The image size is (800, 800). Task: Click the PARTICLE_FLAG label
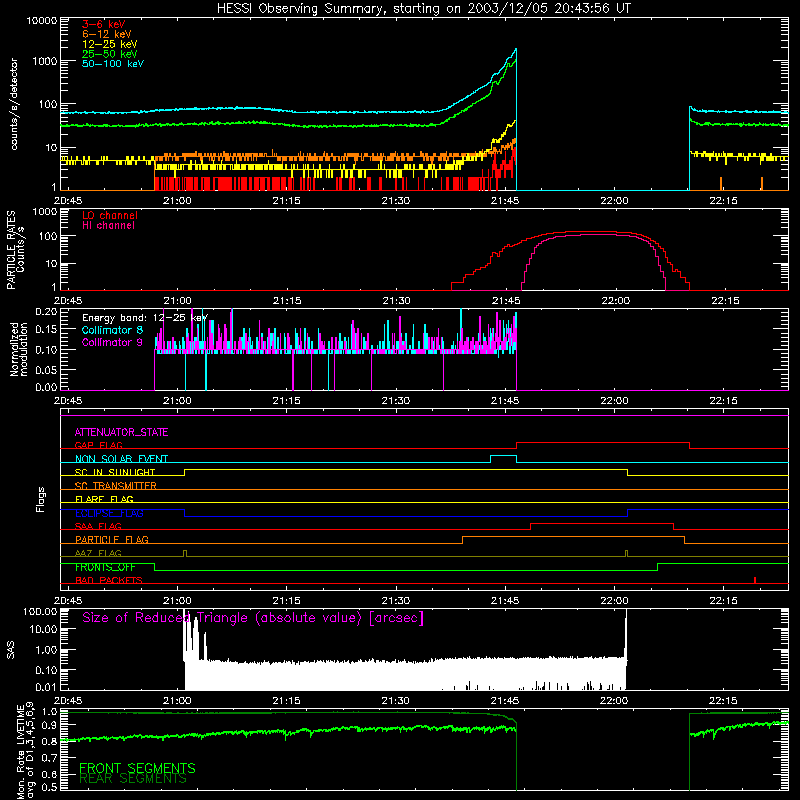click(x=112, y=539)
